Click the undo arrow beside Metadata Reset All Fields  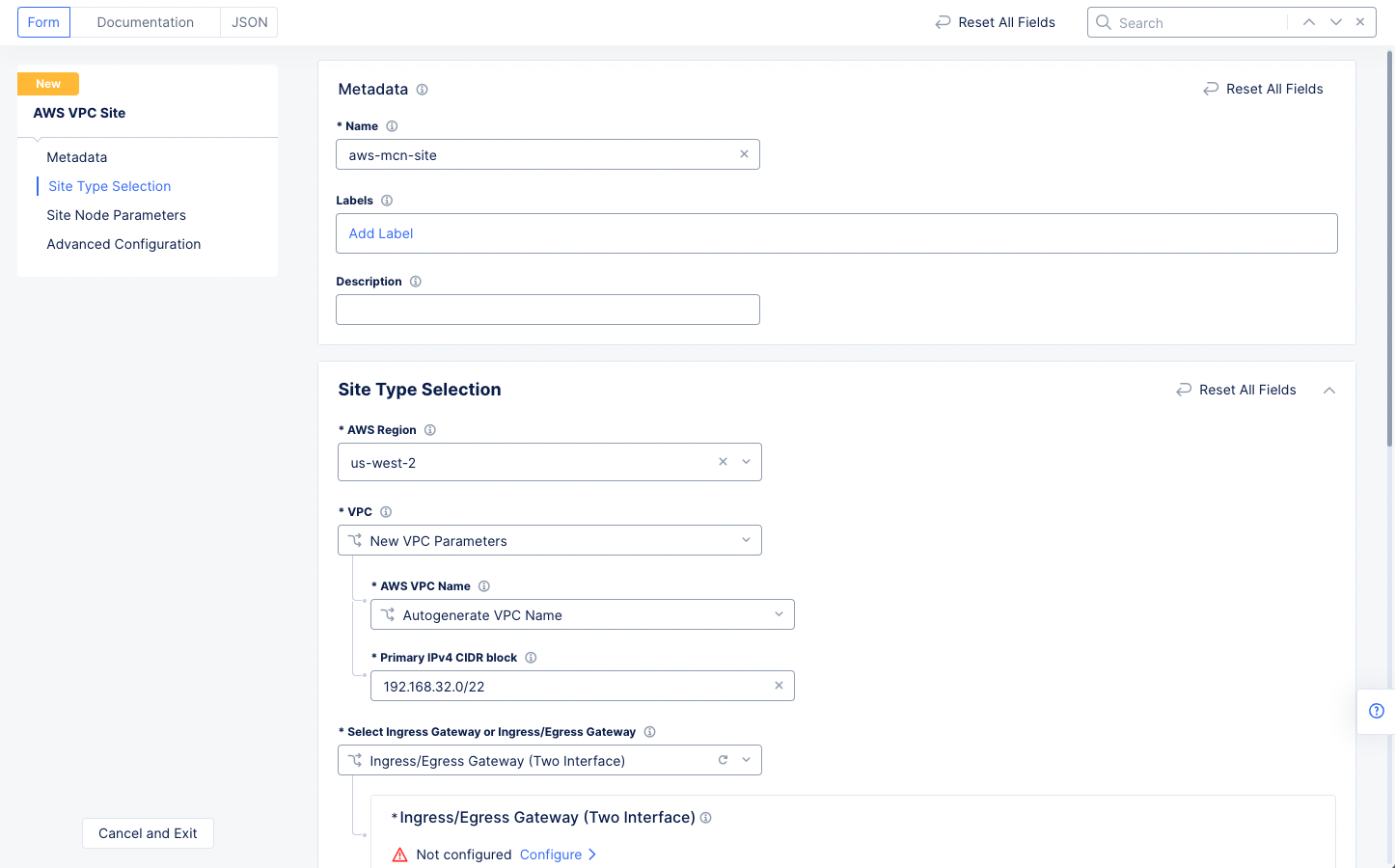(x=1211, y=88)
